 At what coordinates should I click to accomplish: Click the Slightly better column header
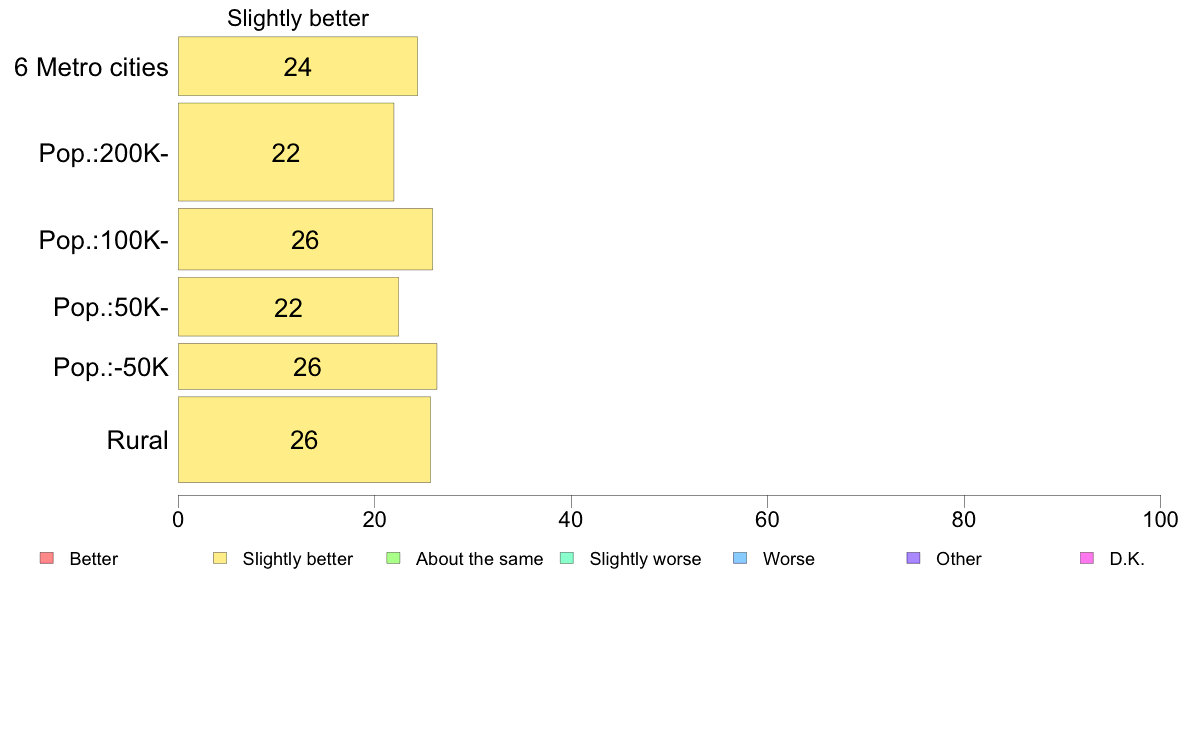[298, 18]
